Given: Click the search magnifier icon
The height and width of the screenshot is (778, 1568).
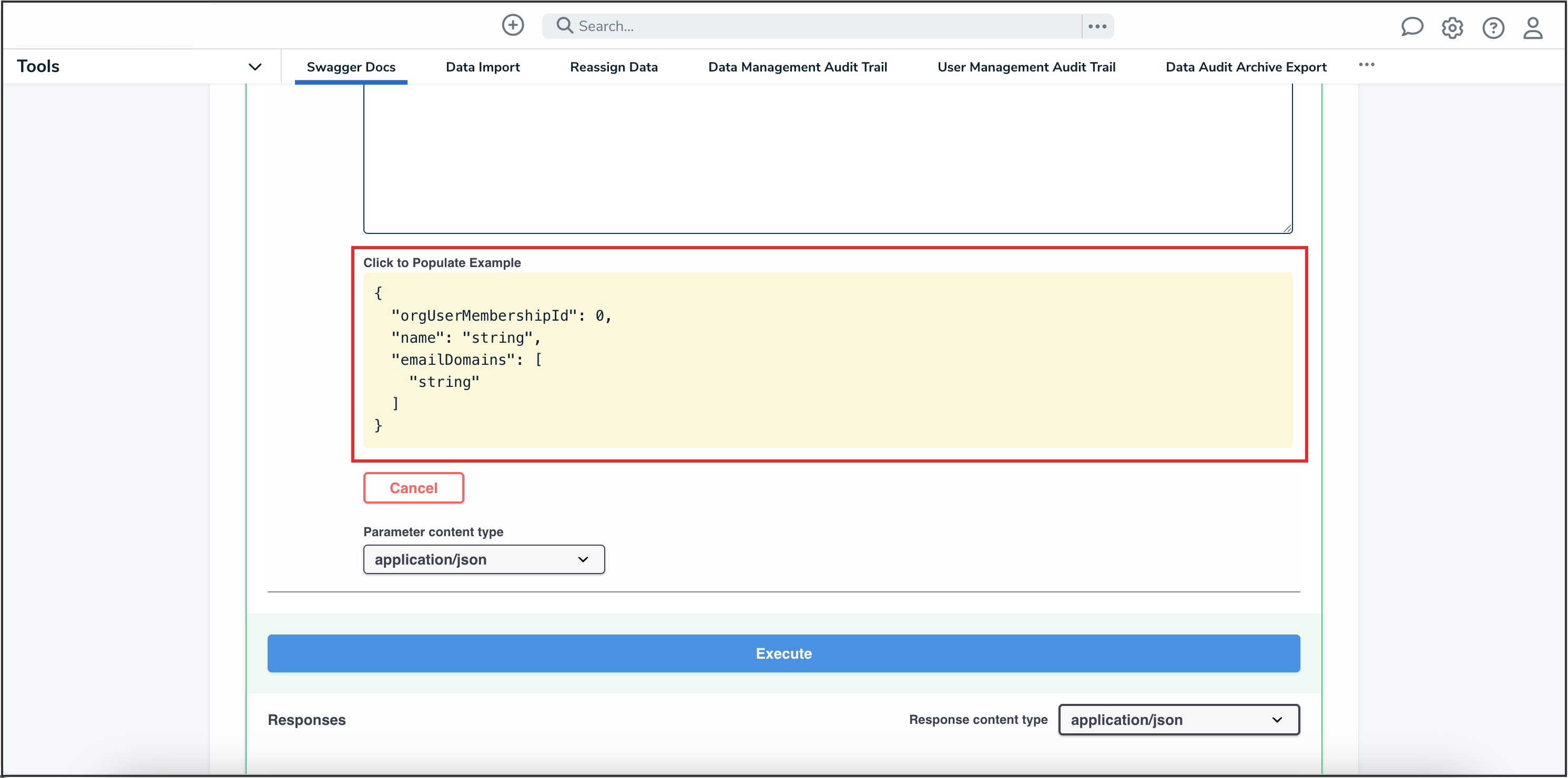Looking at the screenshot, I should (x=564, y=25).
